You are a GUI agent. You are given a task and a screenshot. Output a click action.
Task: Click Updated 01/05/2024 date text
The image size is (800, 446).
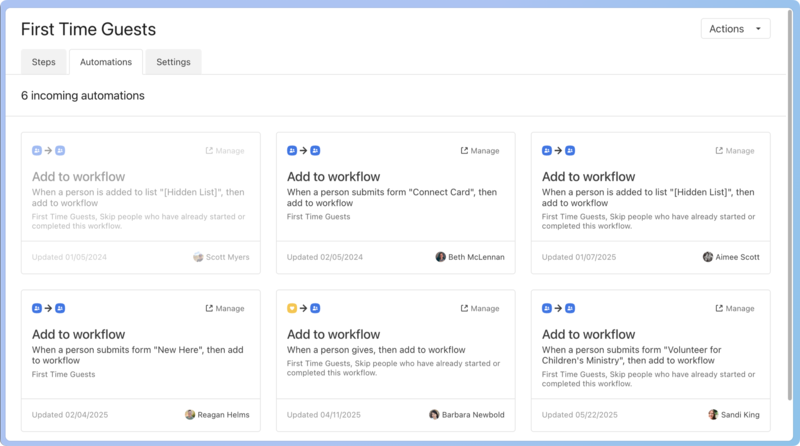point(69,257)
